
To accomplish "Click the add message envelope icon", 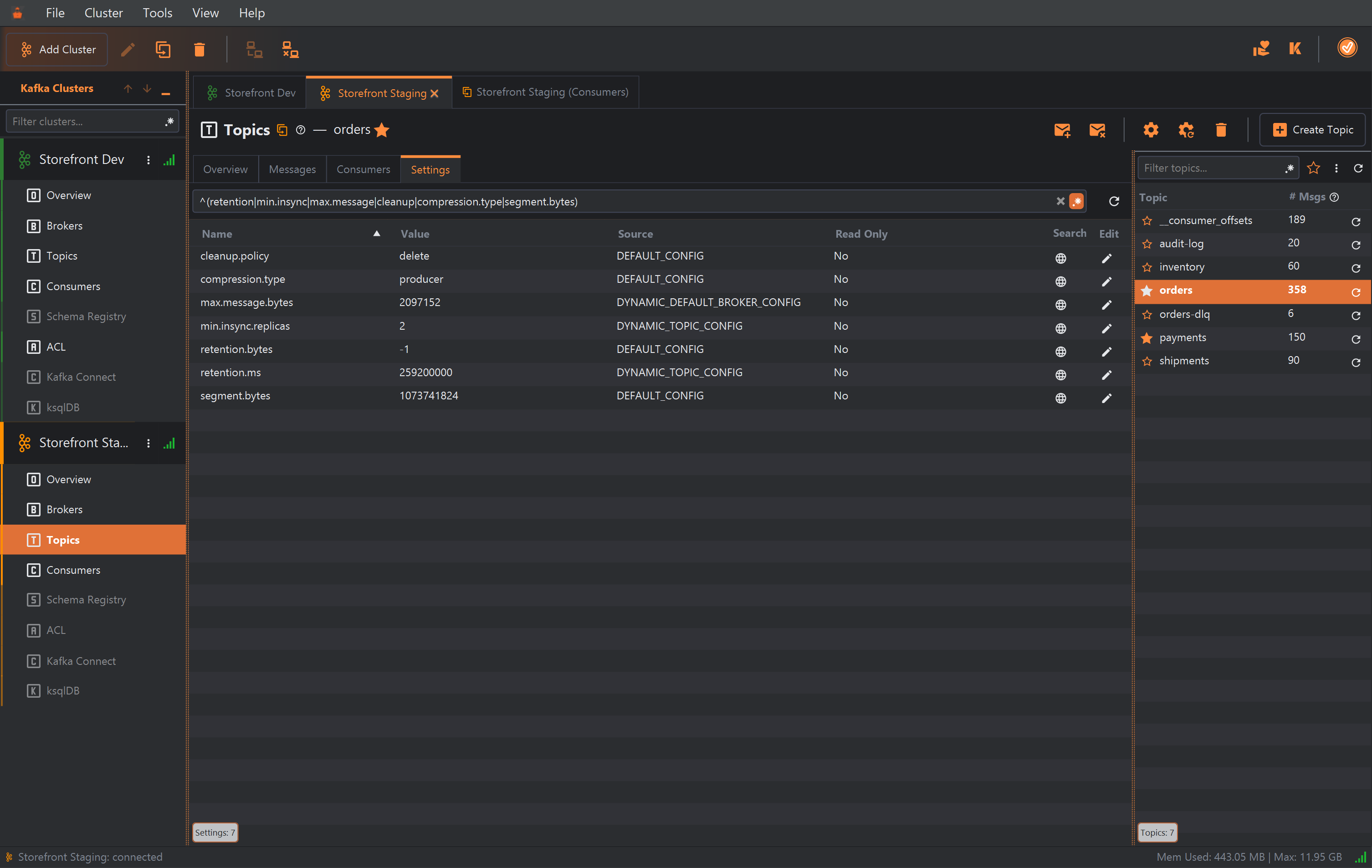I will [1062, 130].
